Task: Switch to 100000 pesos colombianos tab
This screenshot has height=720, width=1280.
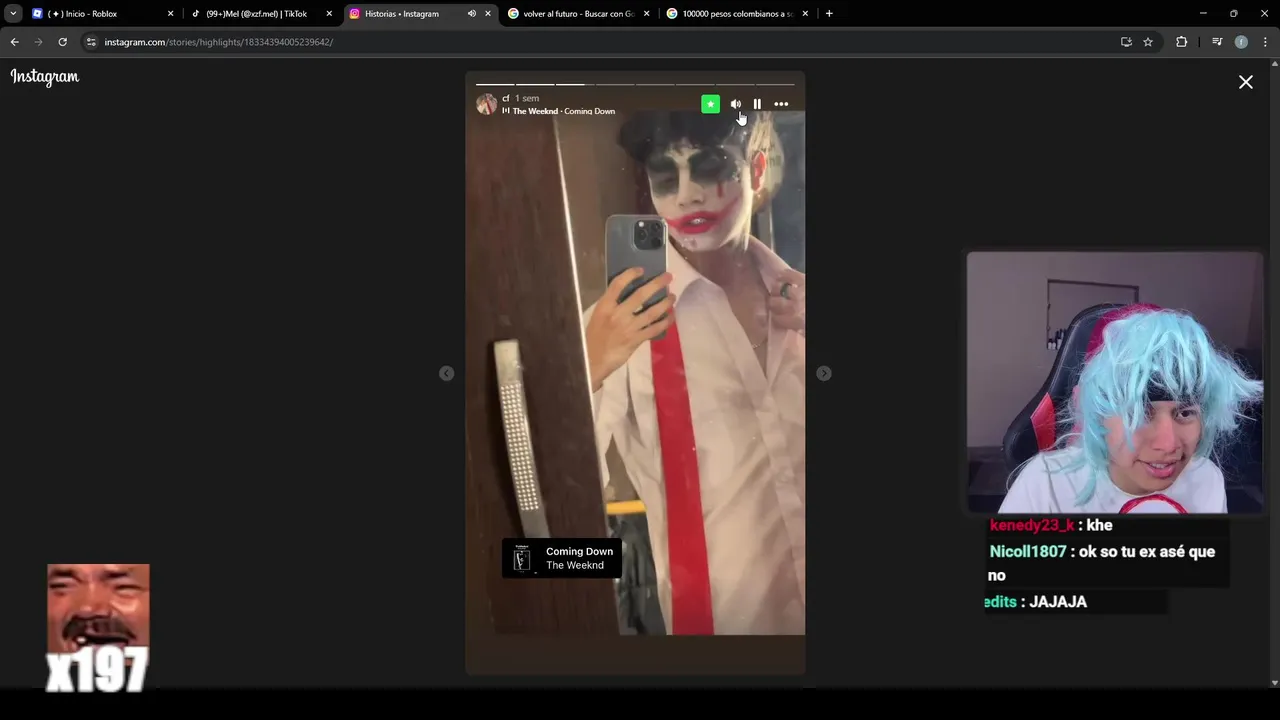Action: 737,14
